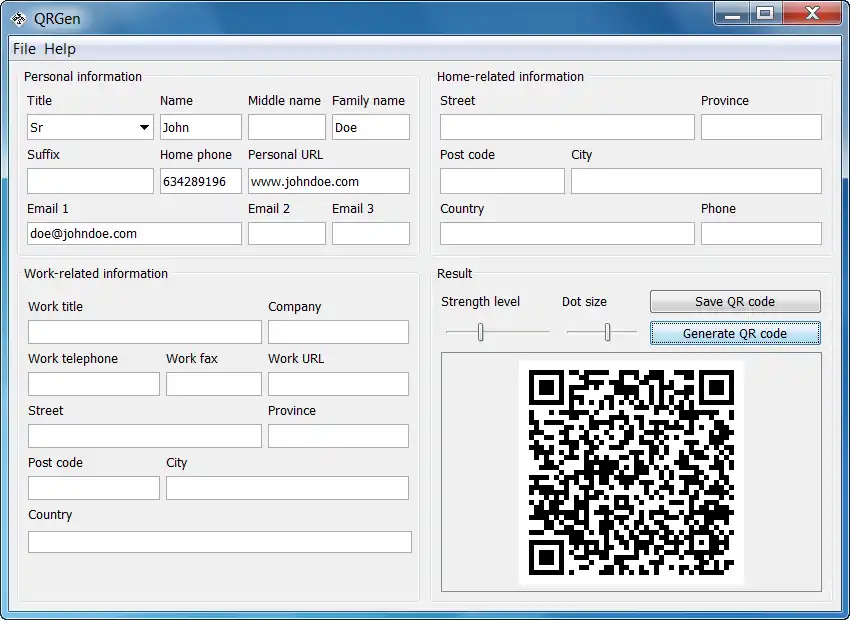Click the home Country input field
This screenshot has height=620, width=850.
tap(567, 234)
